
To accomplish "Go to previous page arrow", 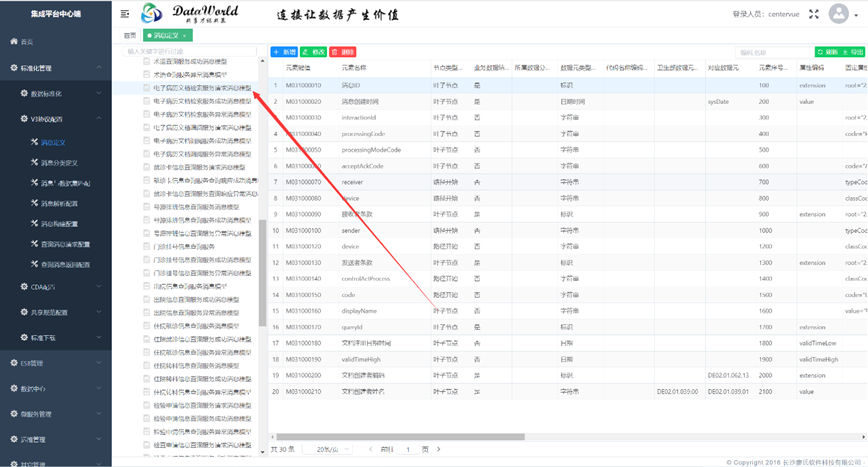I will 370,449.
